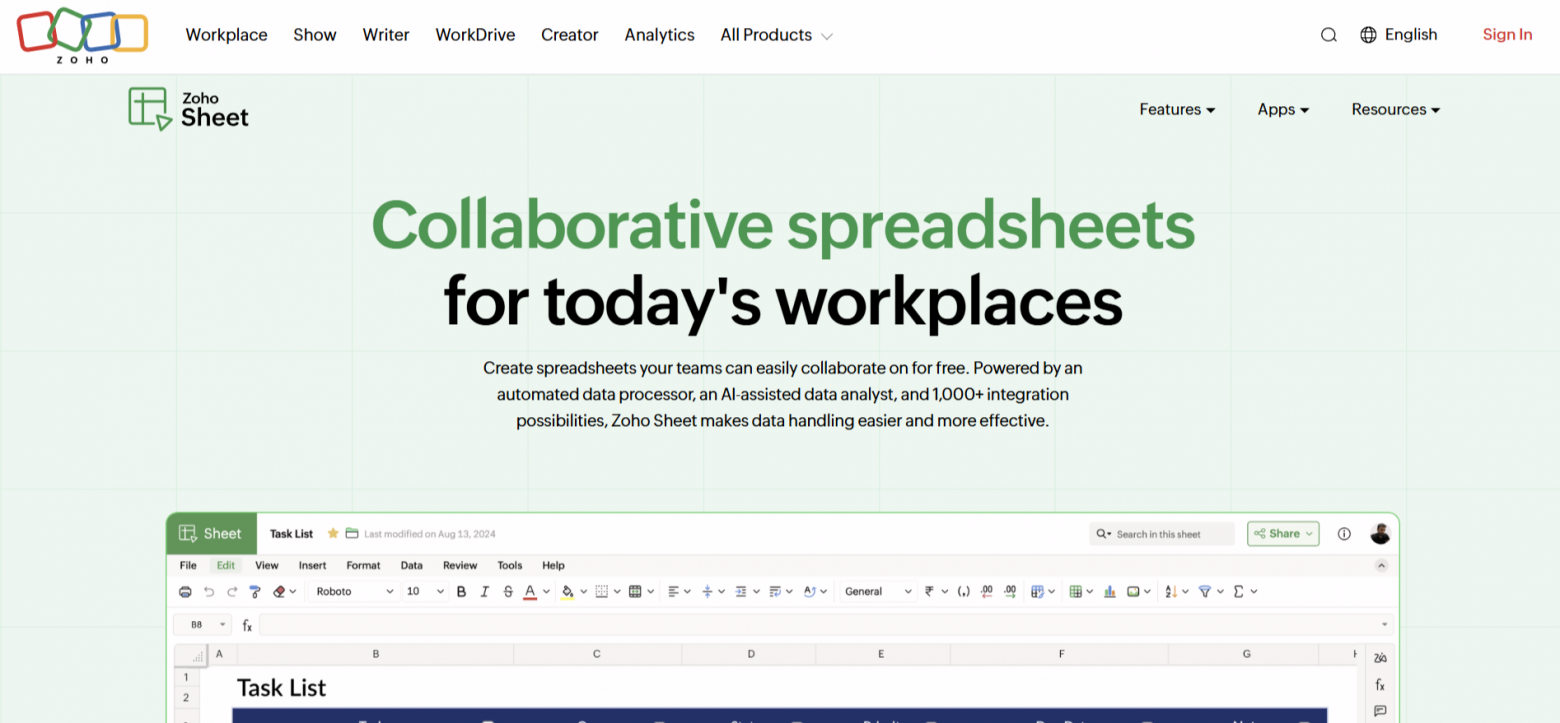The width and height of the screenshot is (1560, 723).
Task: Click the sort A-Z icon
Action: coord(1172,592)
